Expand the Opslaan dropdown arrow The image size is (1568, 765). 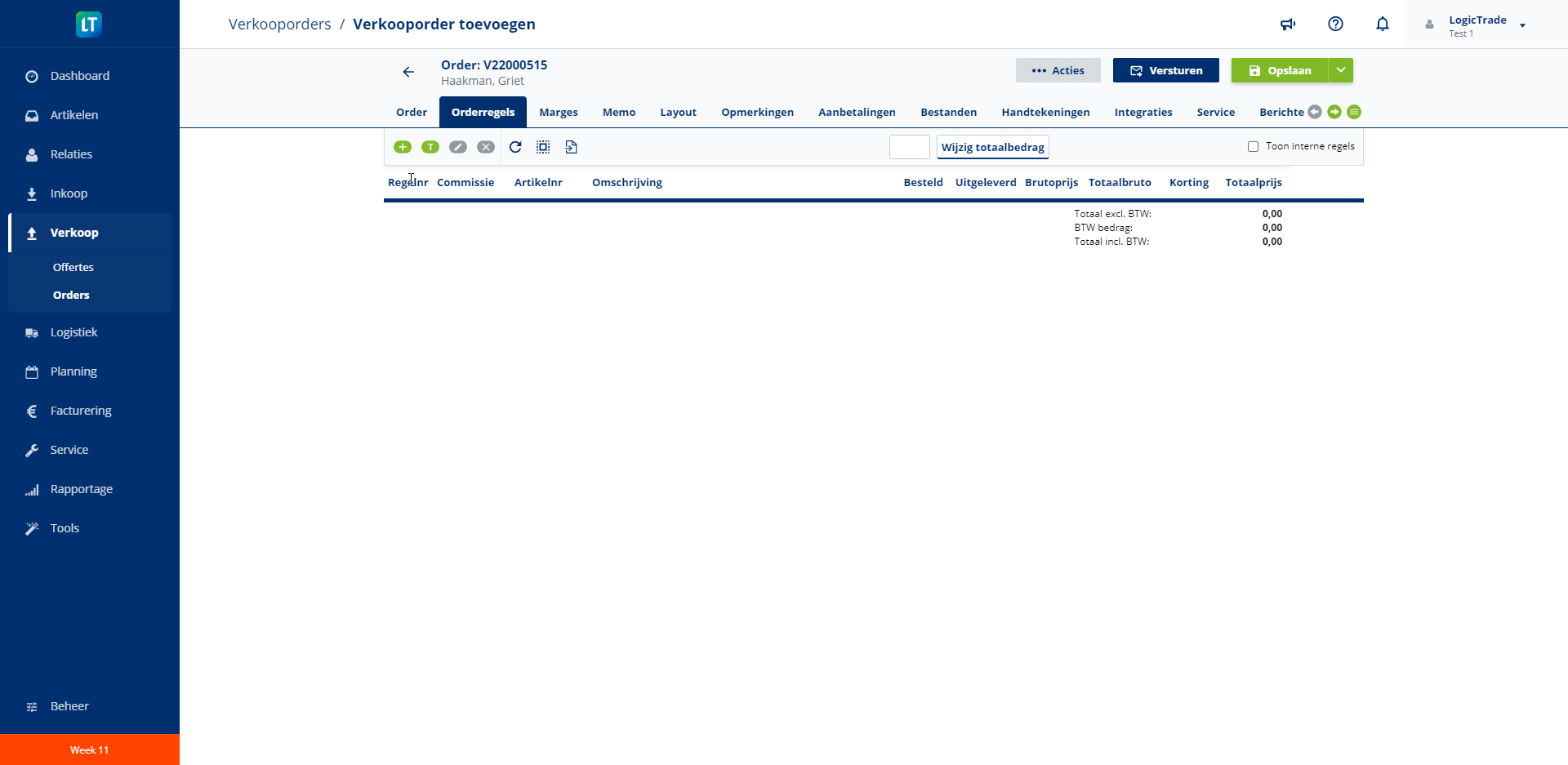pyautogui.click(x=1341, y=70)
